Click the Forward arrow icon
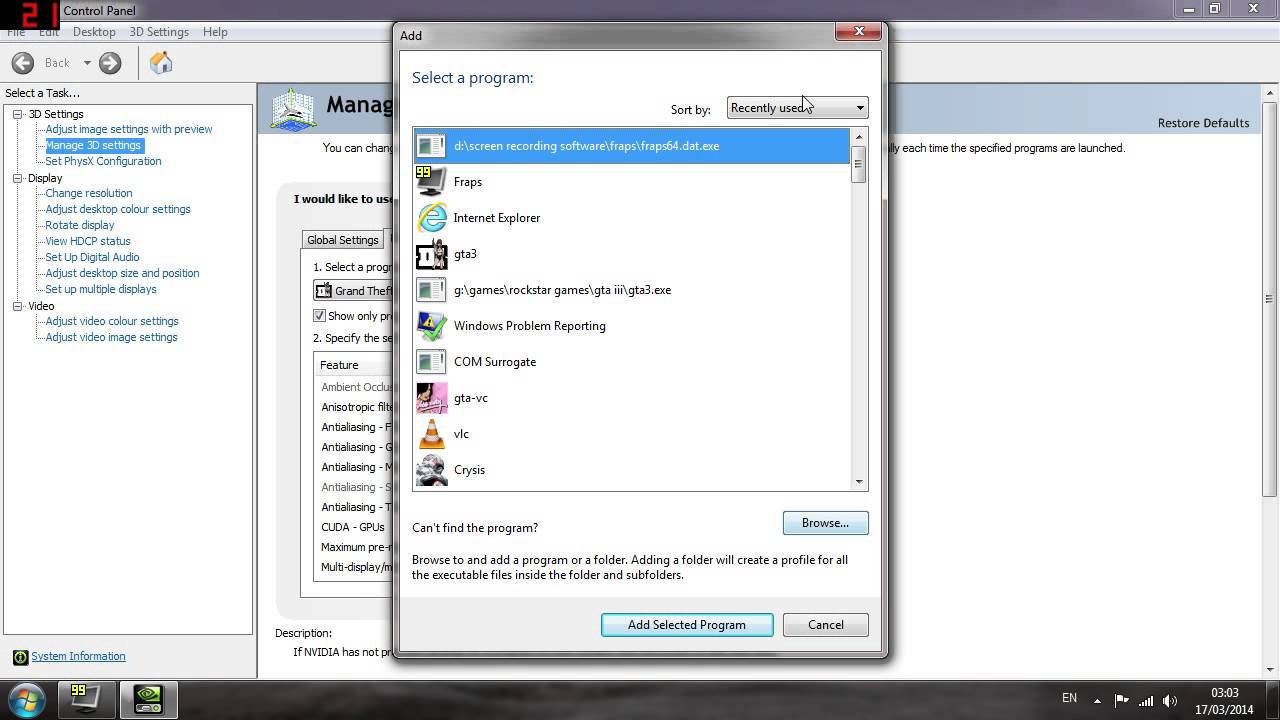1280x720 pixels. pos(110,63)
